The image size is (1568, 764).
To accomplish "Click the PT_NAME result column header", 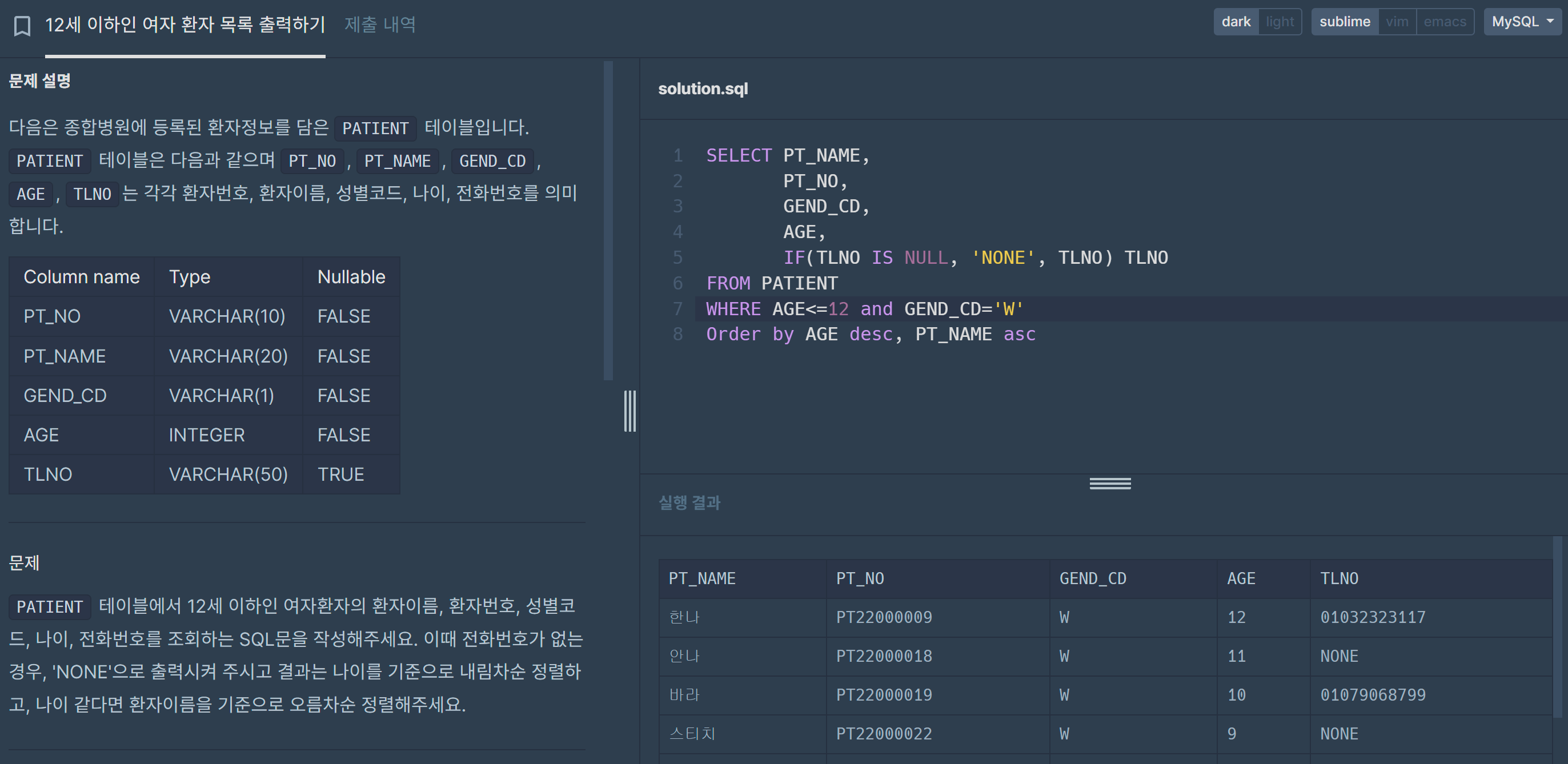I will coord(702,578).
